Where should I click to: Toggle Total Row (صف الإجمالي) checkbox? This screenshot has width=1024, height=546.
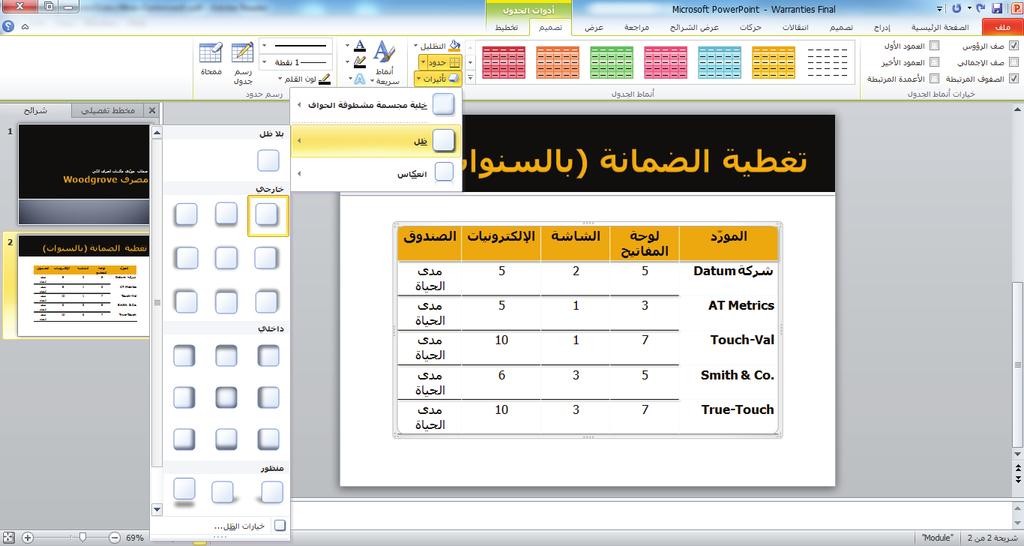point(1014,62)
